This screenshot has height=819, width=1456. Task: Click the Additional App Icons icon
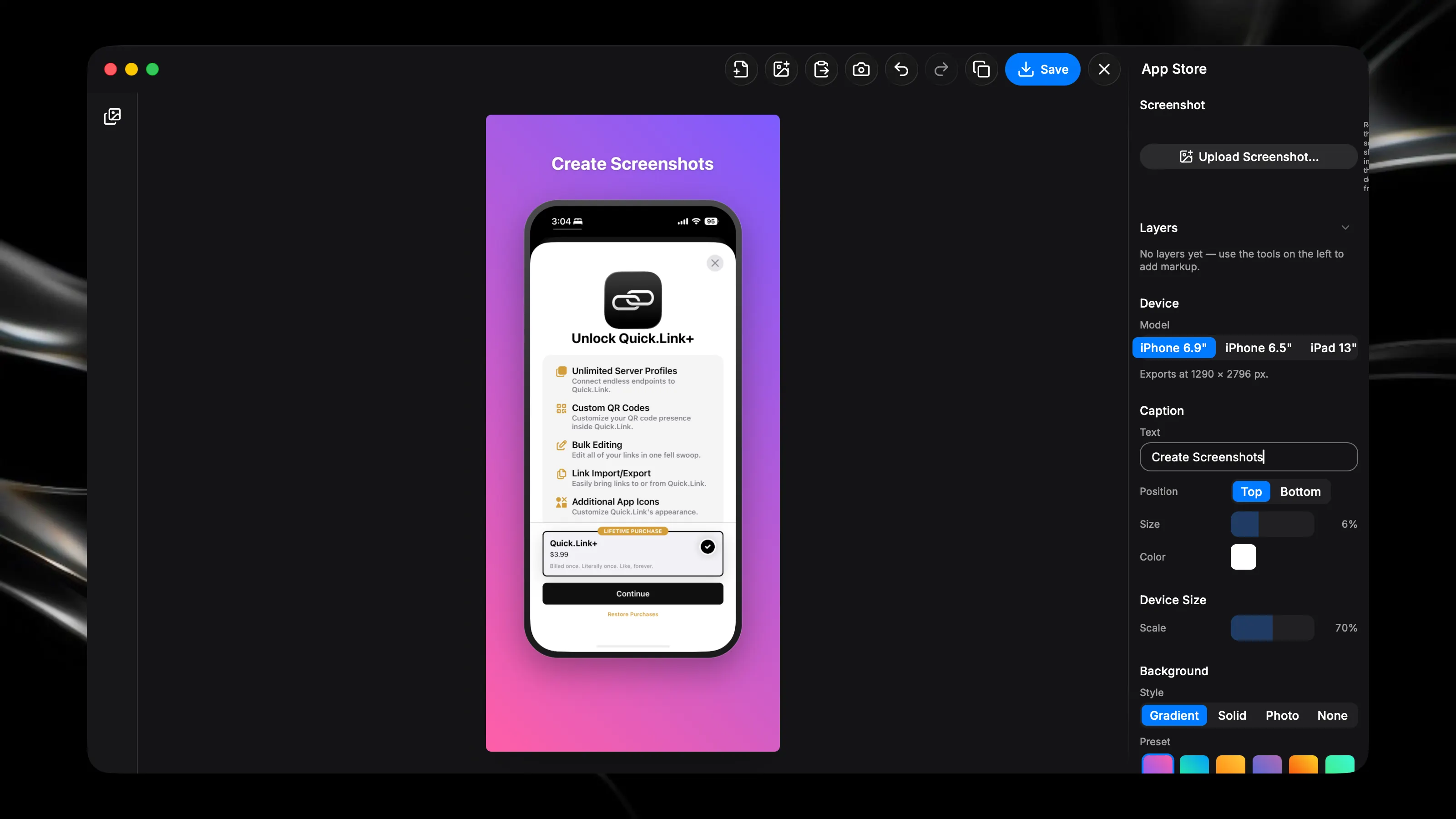tap(561, 502)
